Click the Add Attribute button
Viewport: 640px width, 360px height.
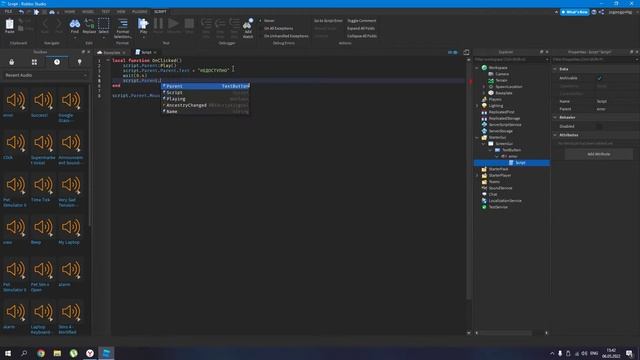[x=599, y=154]
